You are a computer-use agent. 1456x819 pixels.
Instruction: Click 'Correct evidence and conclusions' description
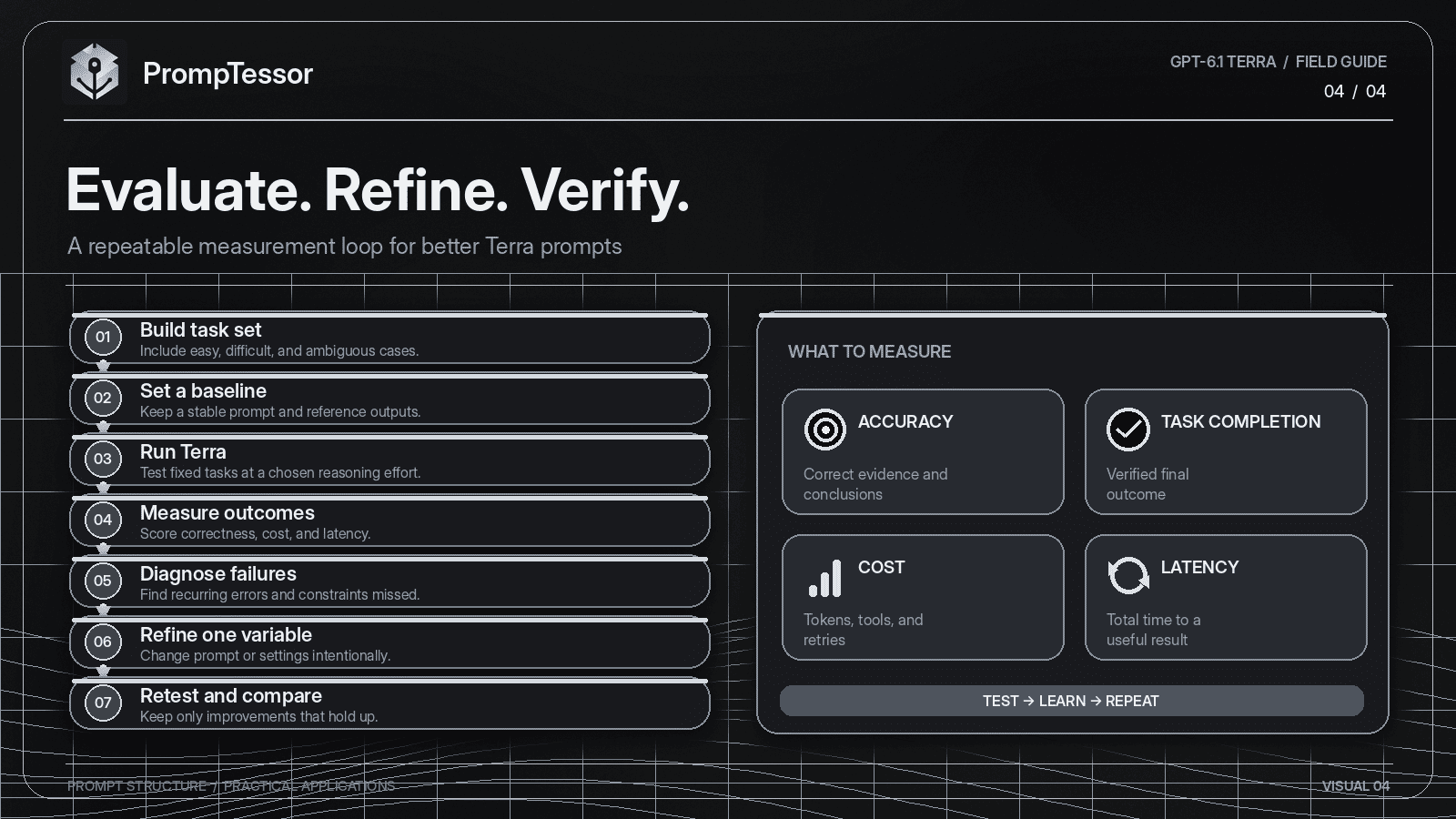tap(875, 484)
